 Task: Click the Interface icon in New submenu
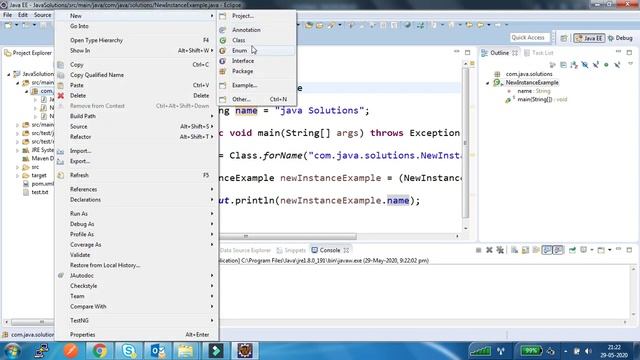click(x=223, y=61)
